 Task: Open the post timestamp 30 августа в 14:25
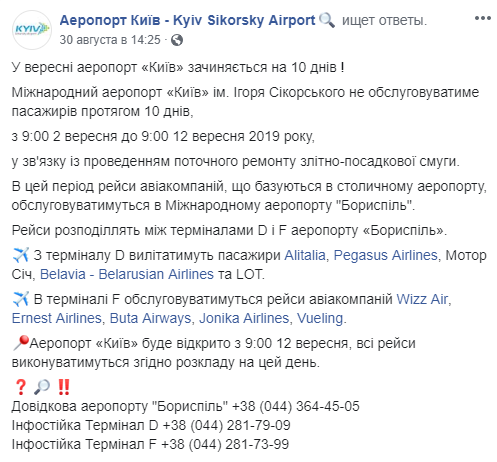(x=110, y=40)
